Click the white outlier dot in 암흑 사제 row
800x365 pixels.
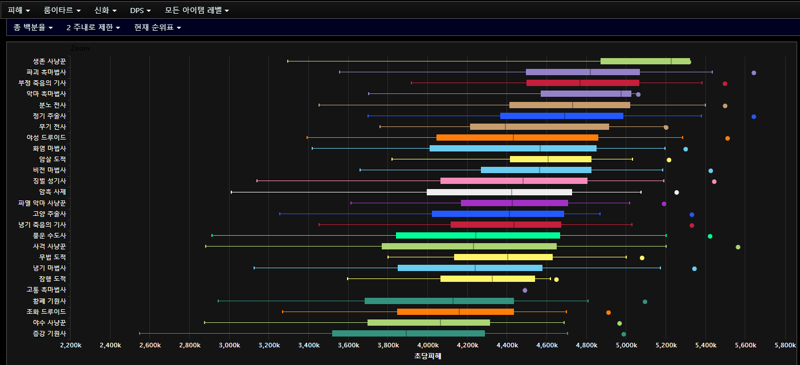(x=677, y=192)
